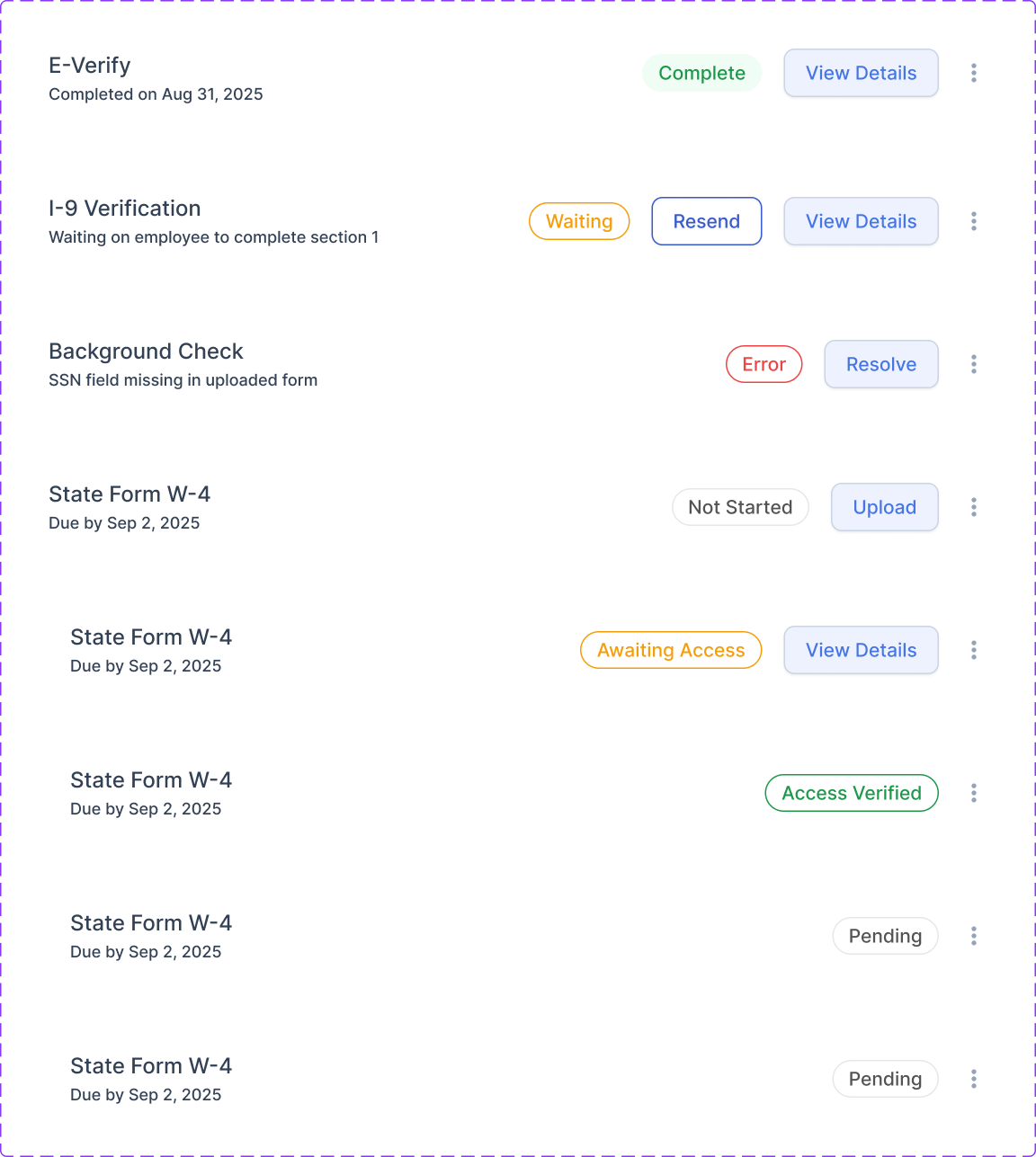Click the orange Waiting status badge

coord(579,221)
